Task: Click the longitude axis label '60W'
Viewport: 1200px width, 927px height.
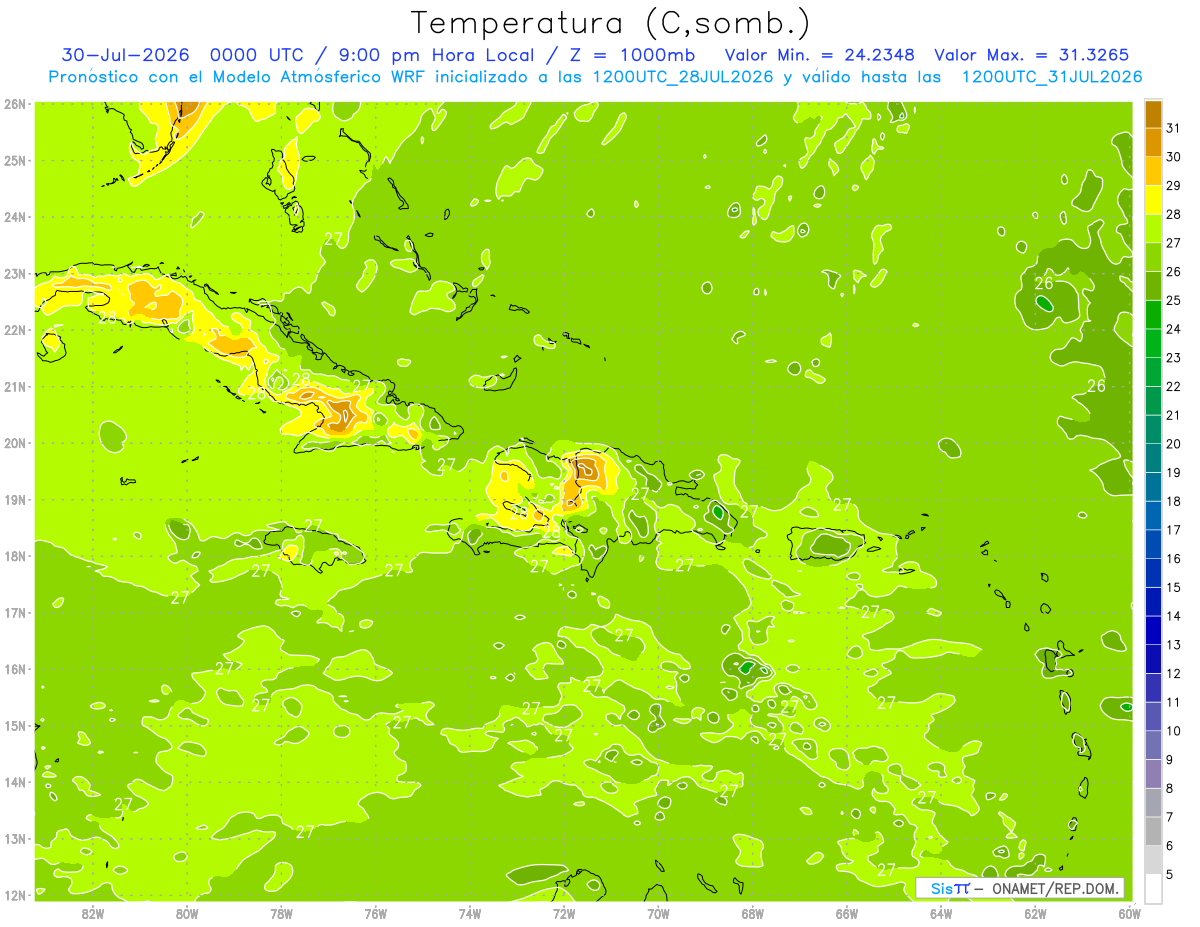Action: [1128, 913]
